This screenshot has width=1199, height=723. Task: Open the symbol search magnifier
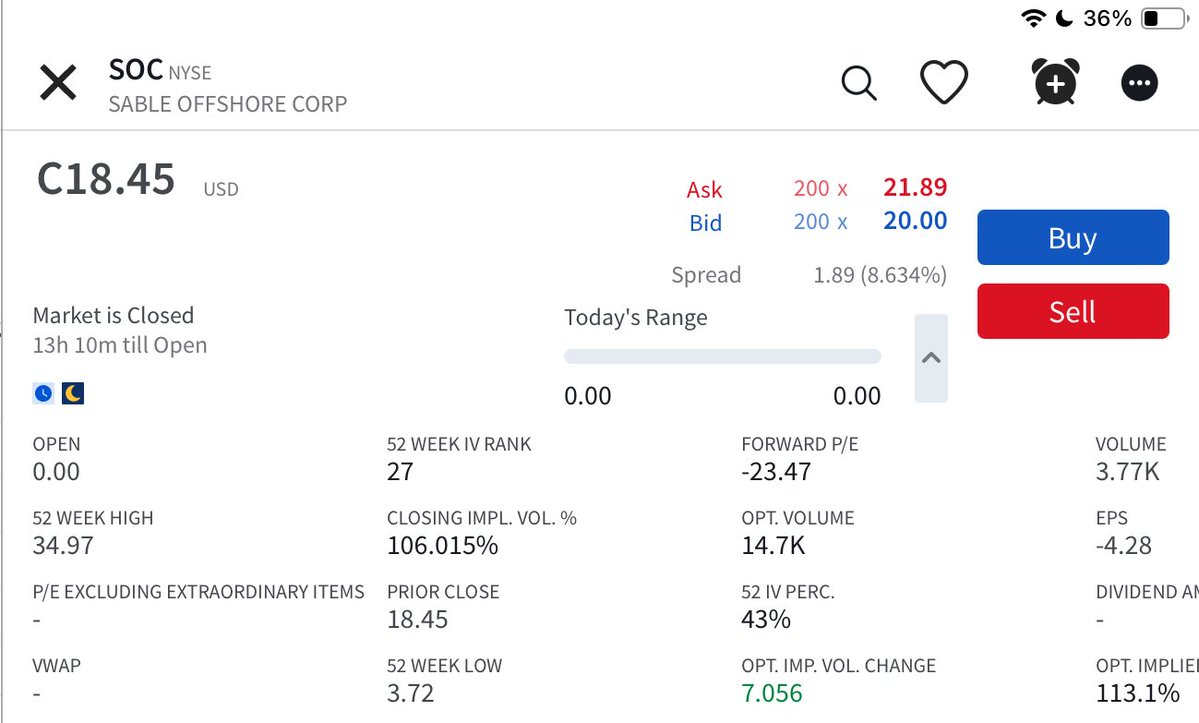[859, 83]
